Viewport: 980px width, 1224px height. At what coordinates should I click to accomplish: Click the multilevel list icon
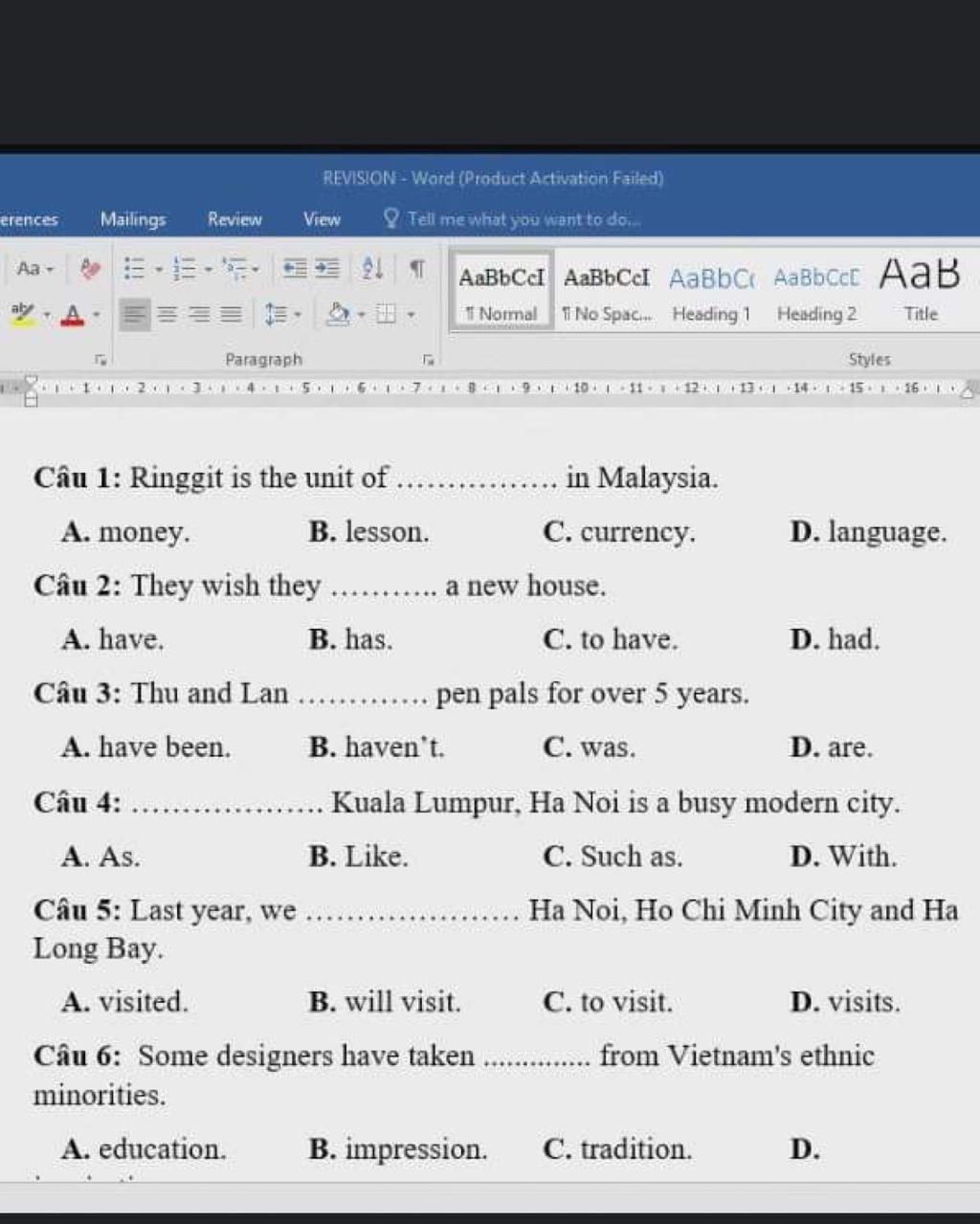(234, 269)
